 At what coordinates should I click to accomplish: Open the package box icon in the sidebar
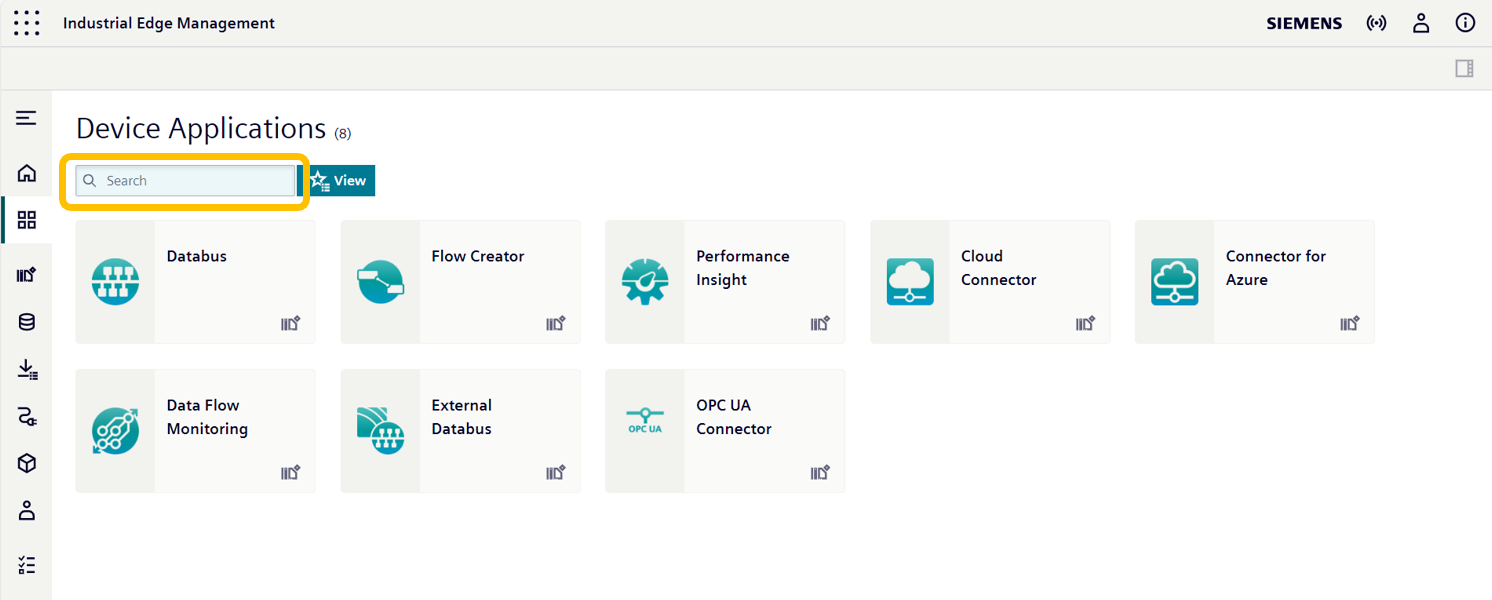click(27, 463)
